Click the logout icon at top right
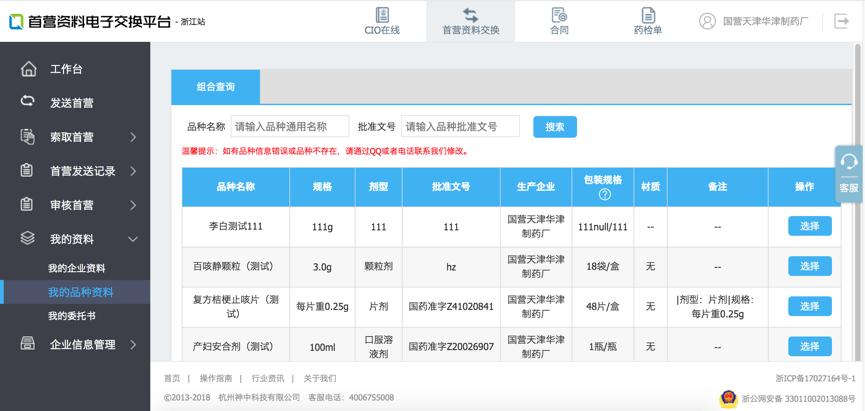The width and height of the screenshot is (865, 411). point(841,21)
